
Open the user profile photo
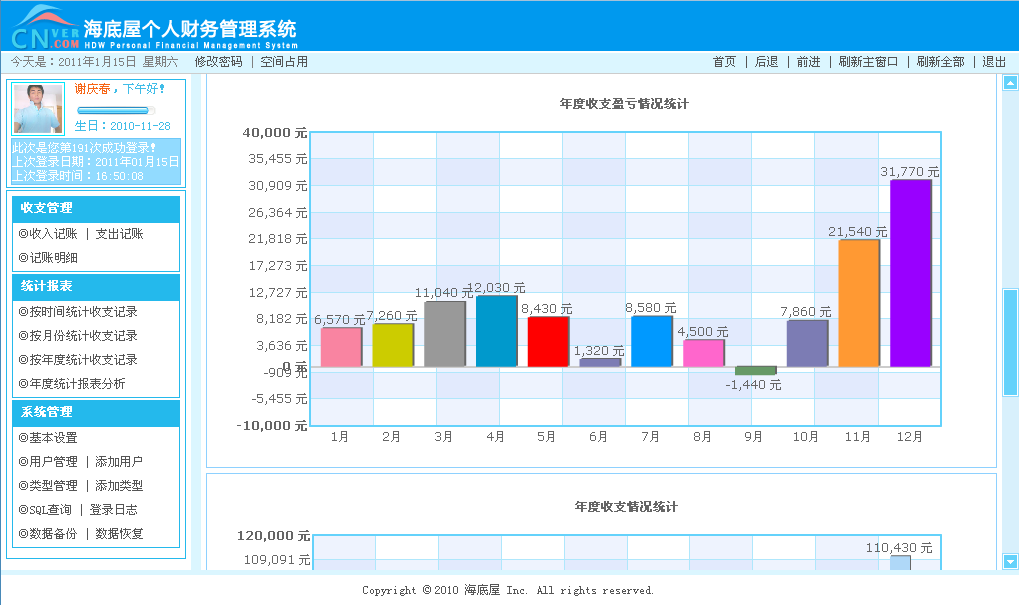click(38, 109)
